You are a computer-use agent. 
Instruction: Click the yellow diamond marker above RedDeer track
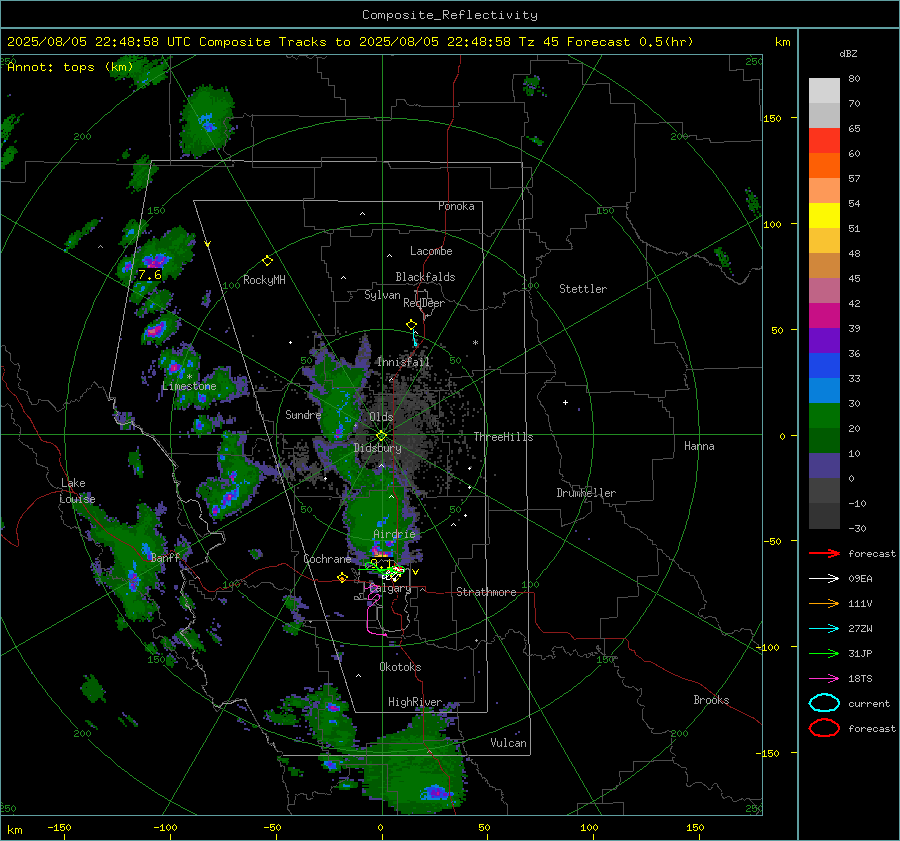(x=411, y=325)
